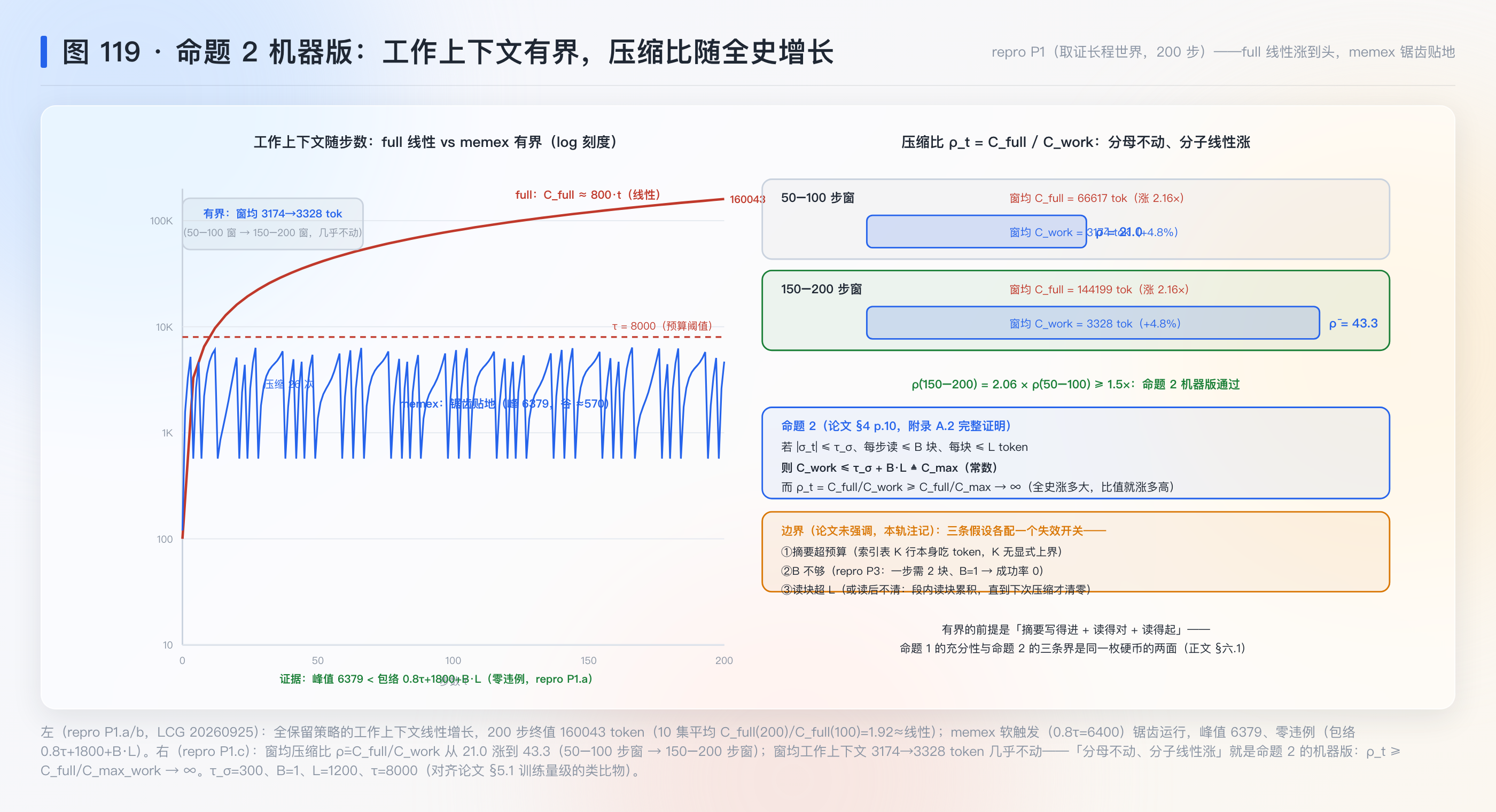Click blue label 'memex：锯齿贴地（峰 6379，谷 ≈570）'
The width and height of the screenshot is (1496, 812).
point(504,404)
